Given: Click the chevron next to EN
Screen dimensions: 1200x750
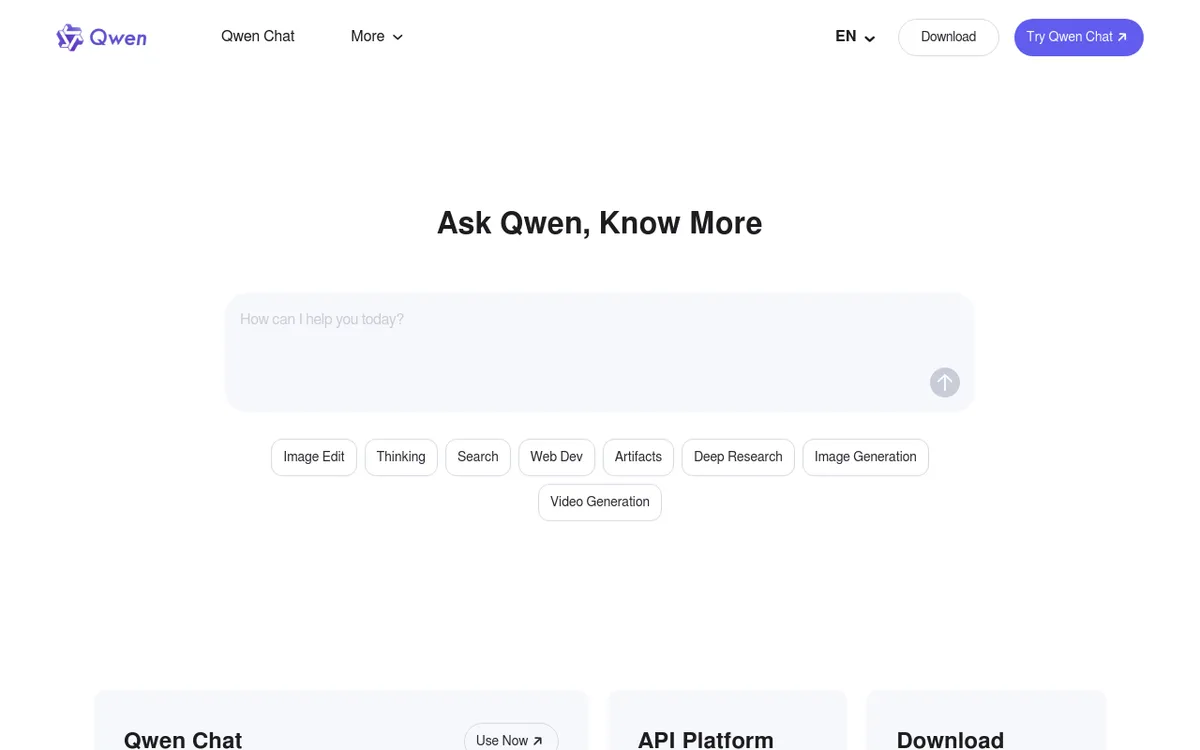Looking at the screenshot, I should pos(869,38).
